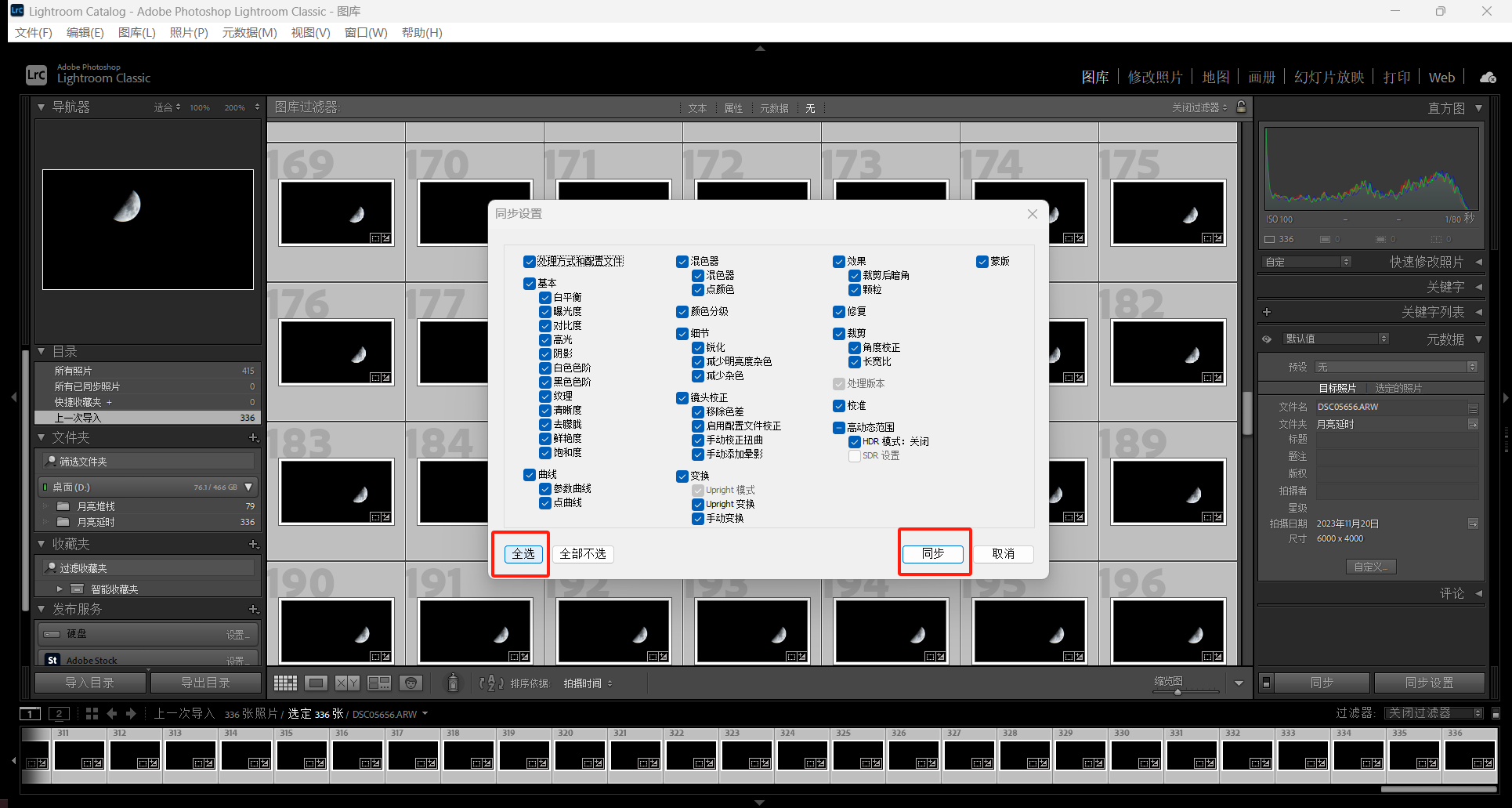Add new folder with plus icon

click(253, 437)
